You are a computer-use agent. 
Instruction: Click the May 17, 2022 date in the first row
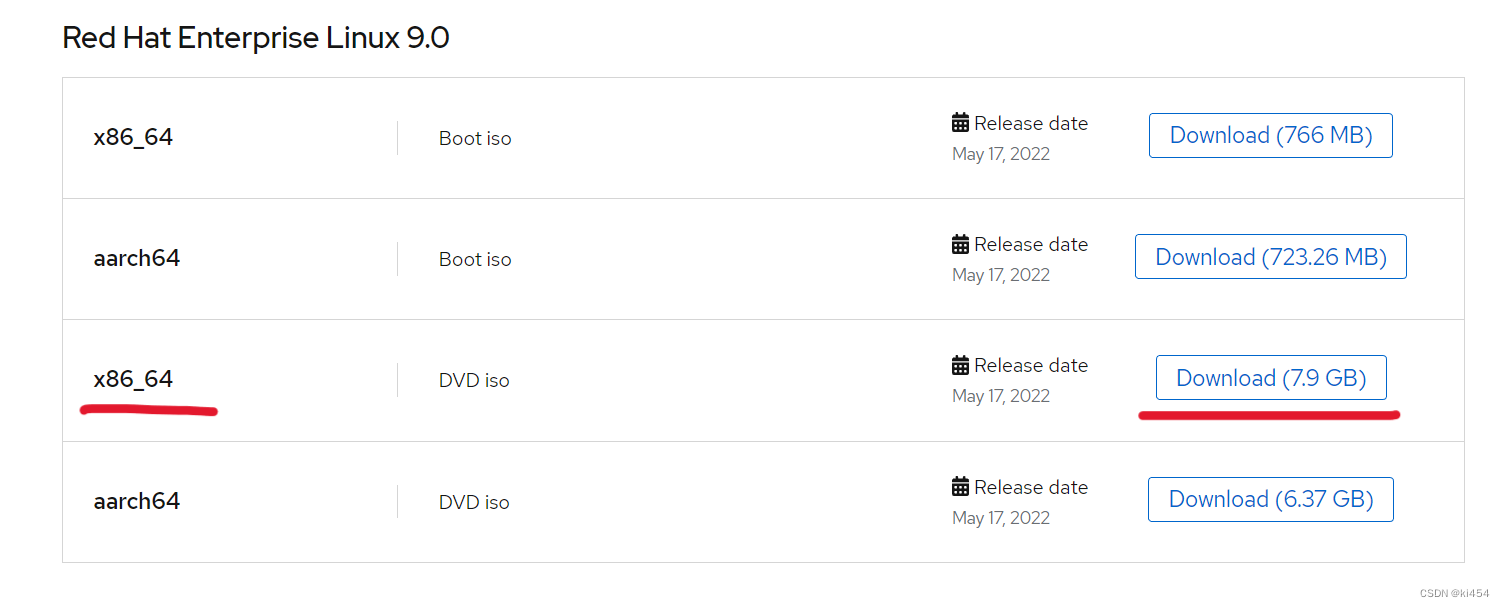click(x=1000, y=153)
